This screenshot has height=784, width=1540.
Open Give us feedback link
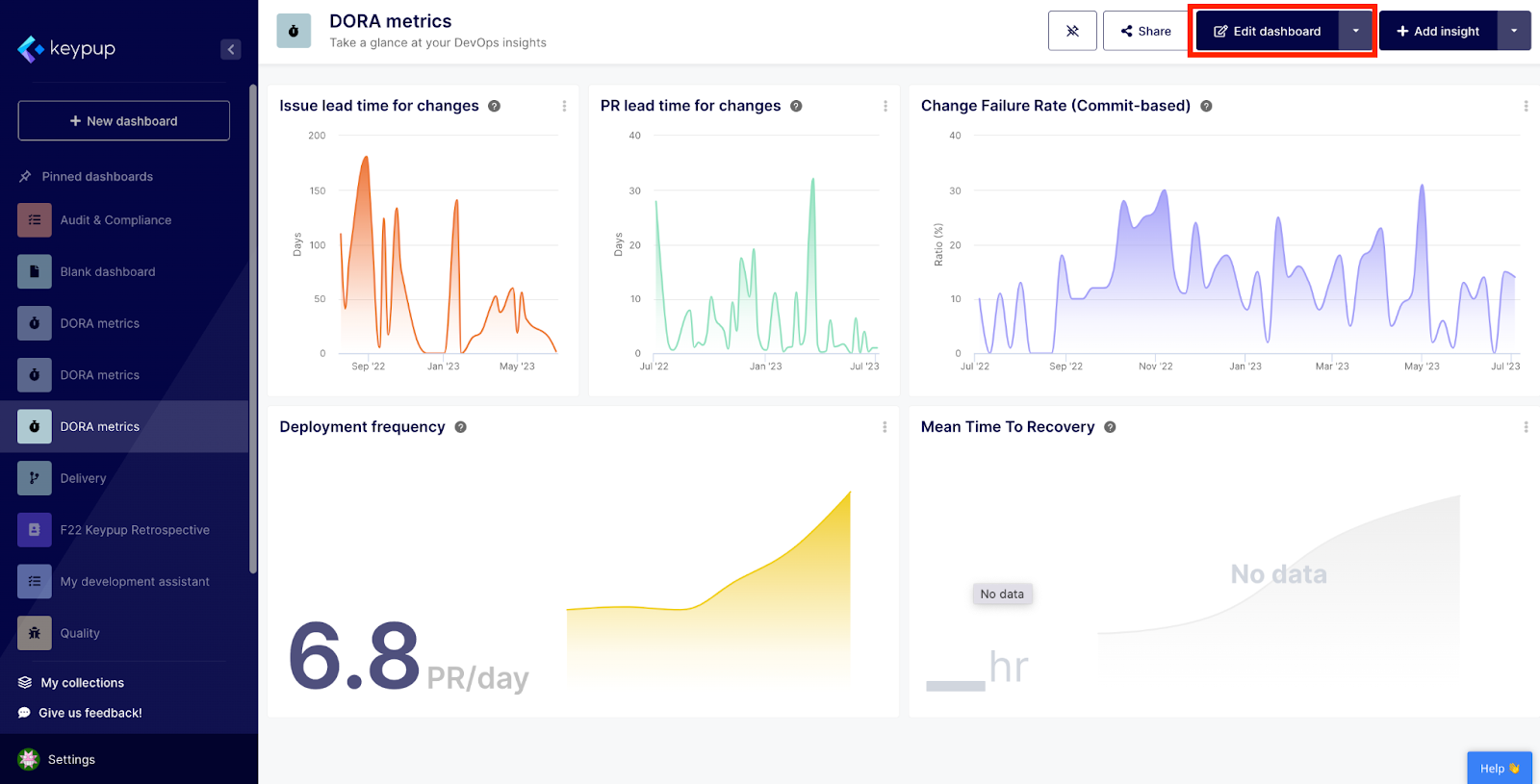[x=90, y=713]
